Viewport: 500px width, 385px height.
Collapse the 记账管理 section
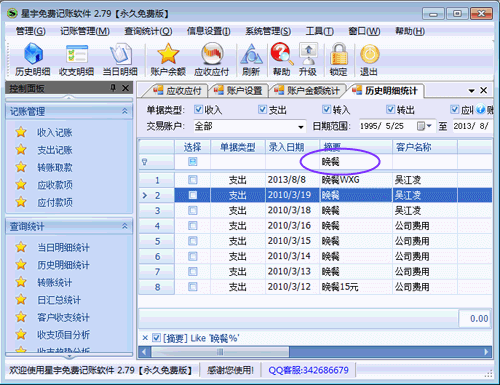(125, 111)
